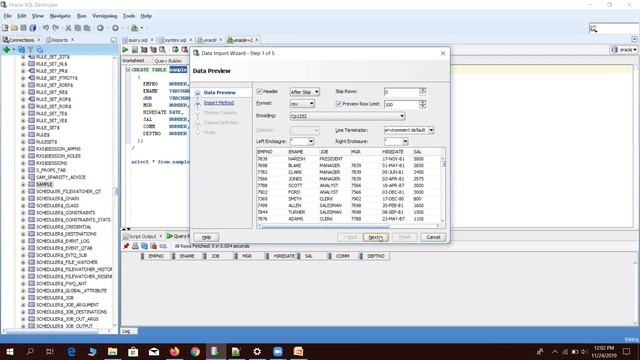Viewport: 640px width, 360px height.
Task: Expand the SAMPLE table node
Action: (x=23, y=184)
